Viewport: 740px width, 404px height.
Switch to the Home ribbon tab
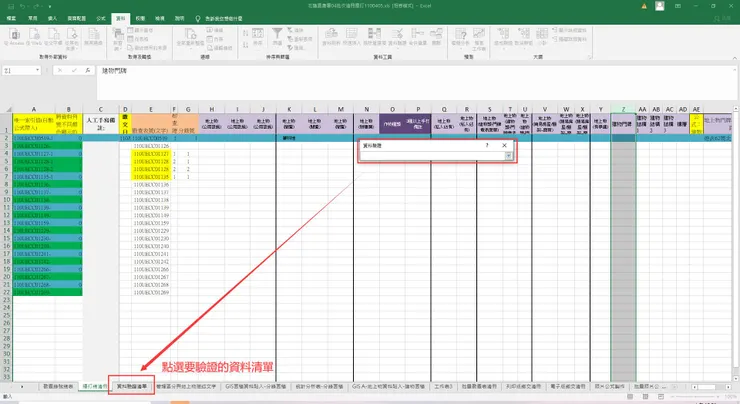33,18
